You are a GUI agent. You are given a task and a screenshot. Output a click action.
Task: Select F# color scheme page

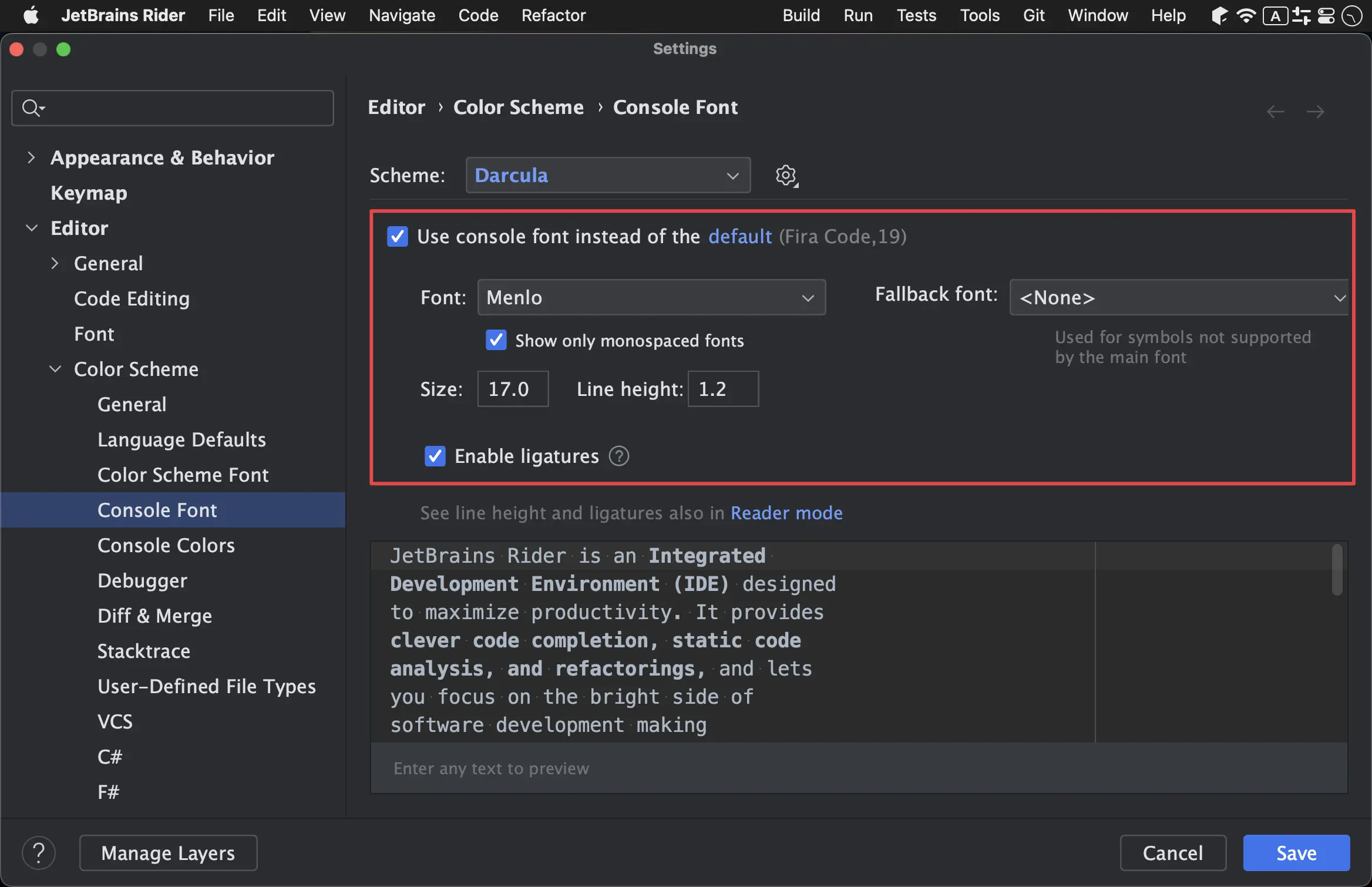pyautogui.click(x=109, y=792)
